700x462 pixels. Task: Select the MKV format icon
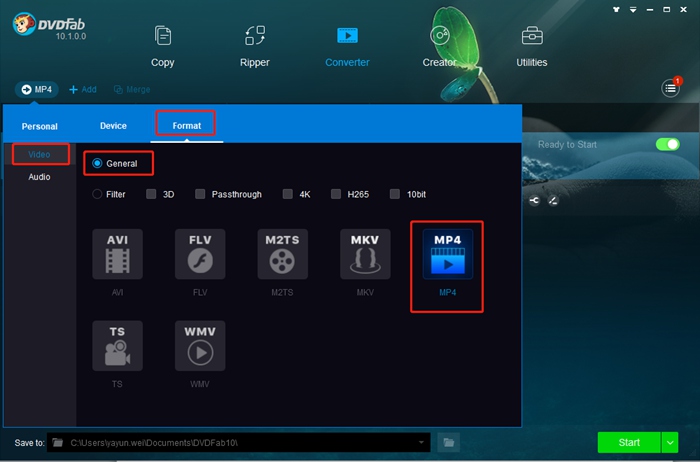[365, 254]
